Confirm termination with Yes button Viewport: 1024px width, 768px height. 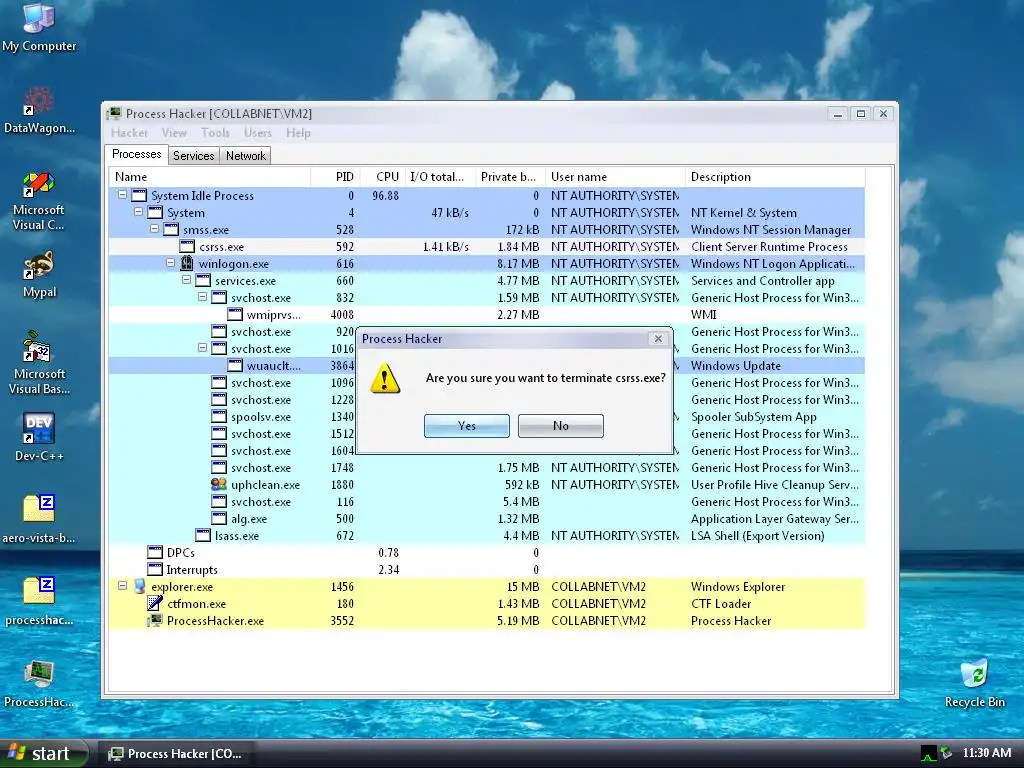point(466,426)
